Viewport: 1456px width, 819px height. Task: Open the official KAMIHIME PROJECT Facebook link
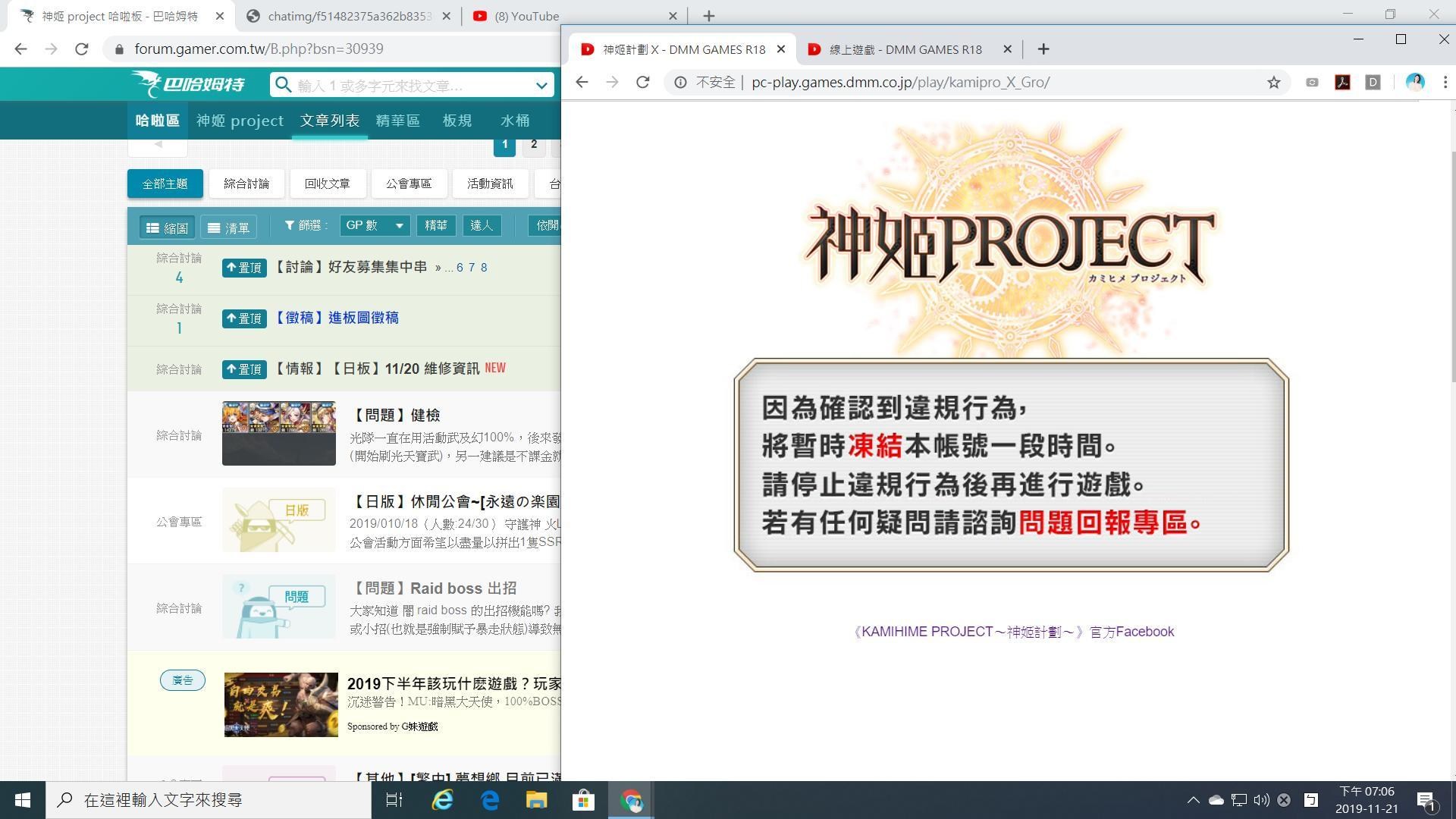click(x=1013, y=632)
